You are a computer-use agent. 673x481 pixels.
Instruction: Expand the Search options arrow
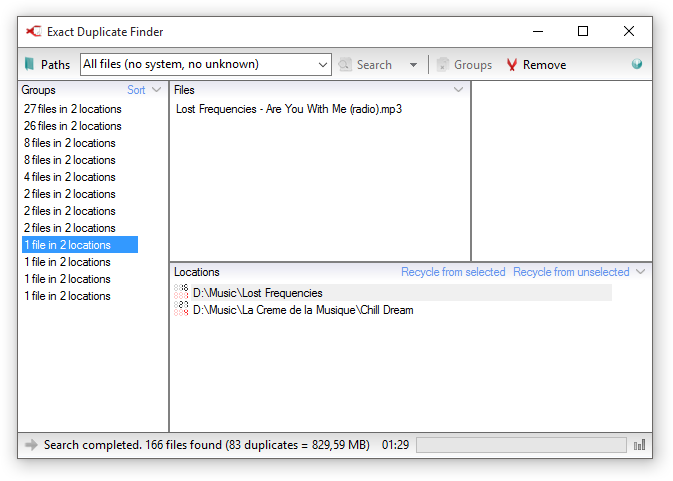pyautogui.click(x=413, y=65)
